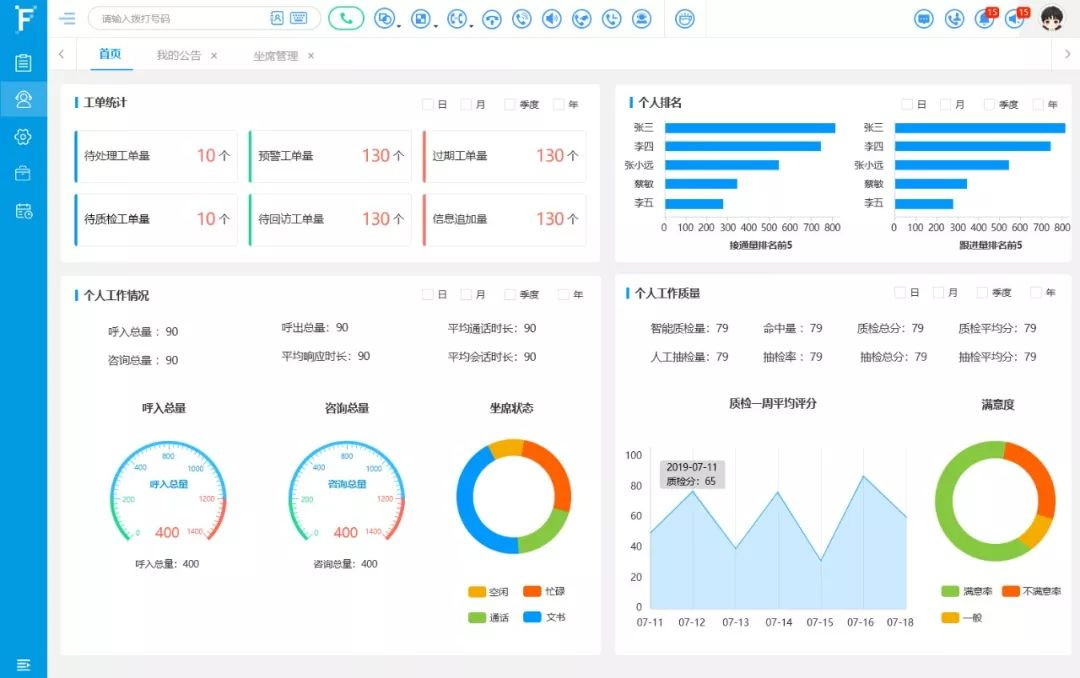
Task: Check the 季度 checkbox in 个人排名 panel
Action: tap(990, 104)
